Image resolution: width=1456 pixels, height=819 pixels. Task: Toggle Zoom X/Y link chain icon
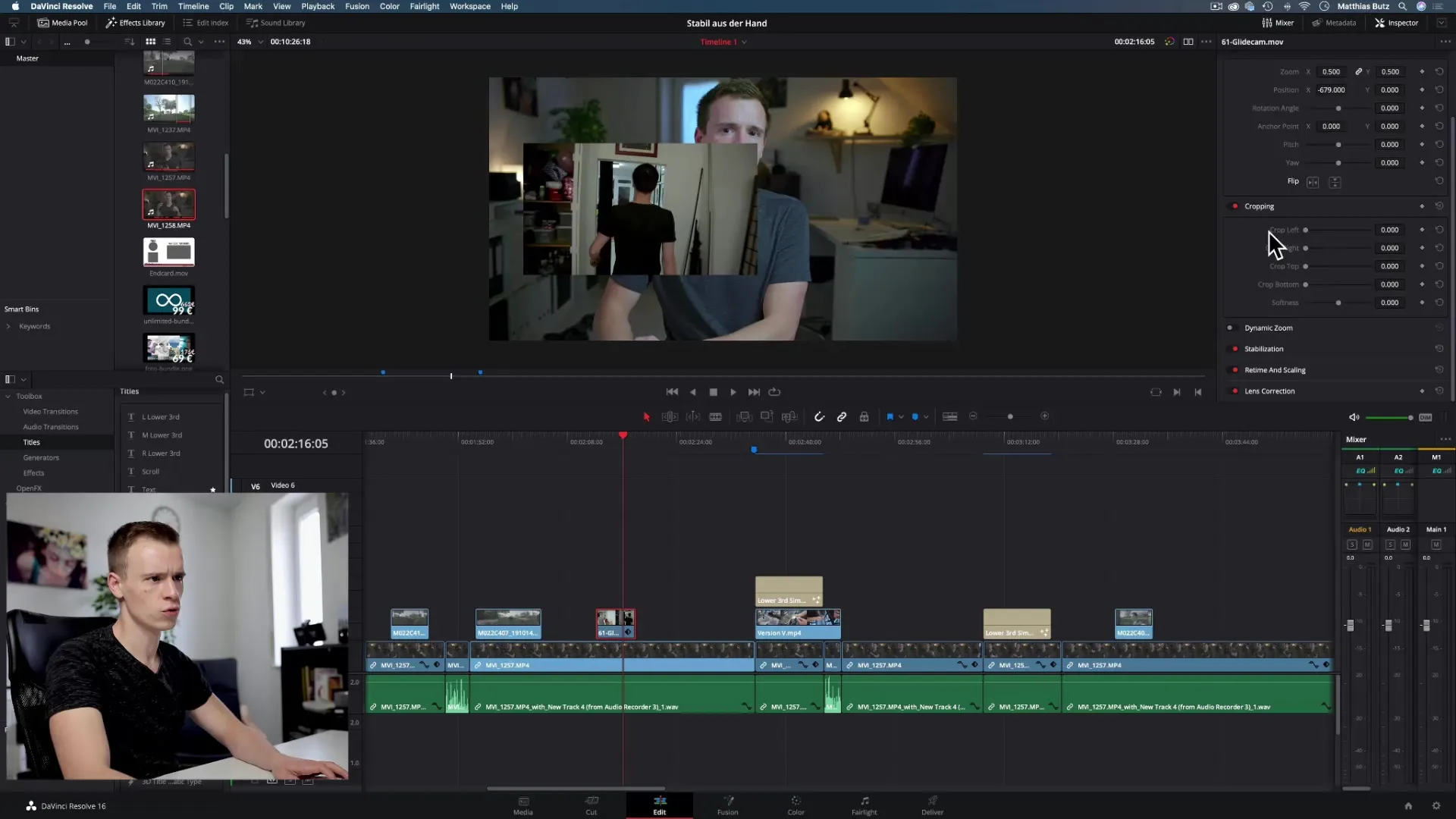coord(1359,72)
